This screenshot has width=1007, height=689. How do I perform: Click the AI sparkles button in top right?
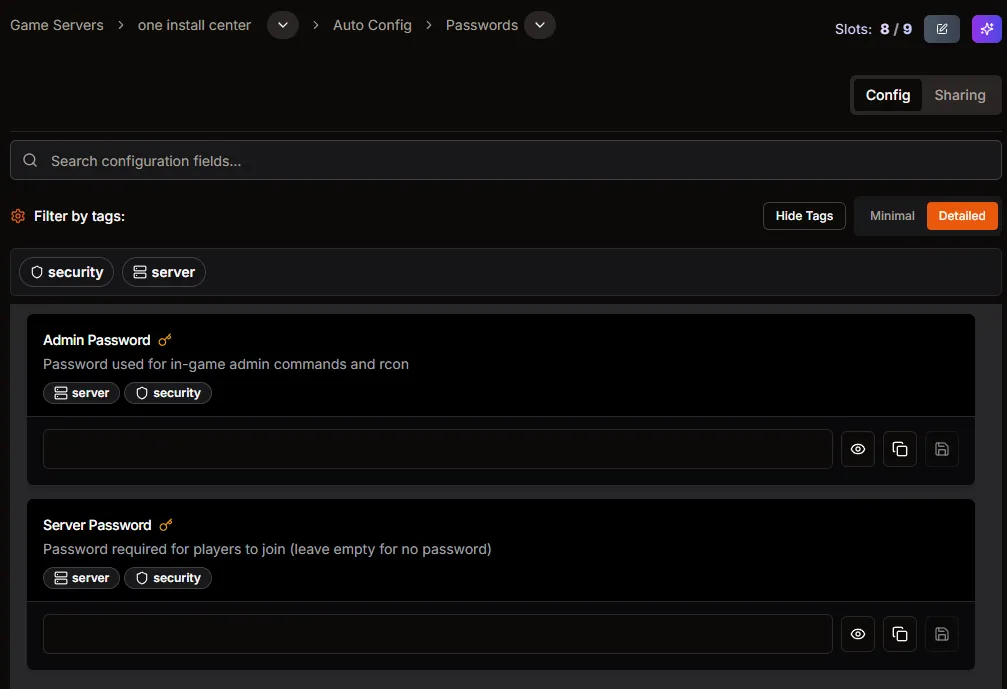[986, 29]
